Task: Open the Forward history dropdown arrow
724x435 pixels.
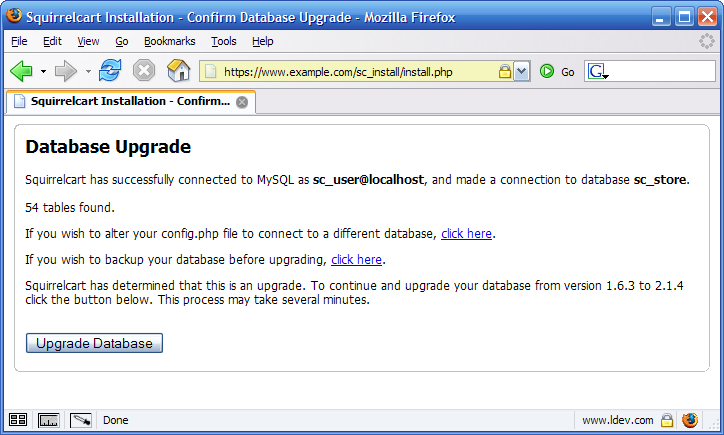Action: coord(88,72)
